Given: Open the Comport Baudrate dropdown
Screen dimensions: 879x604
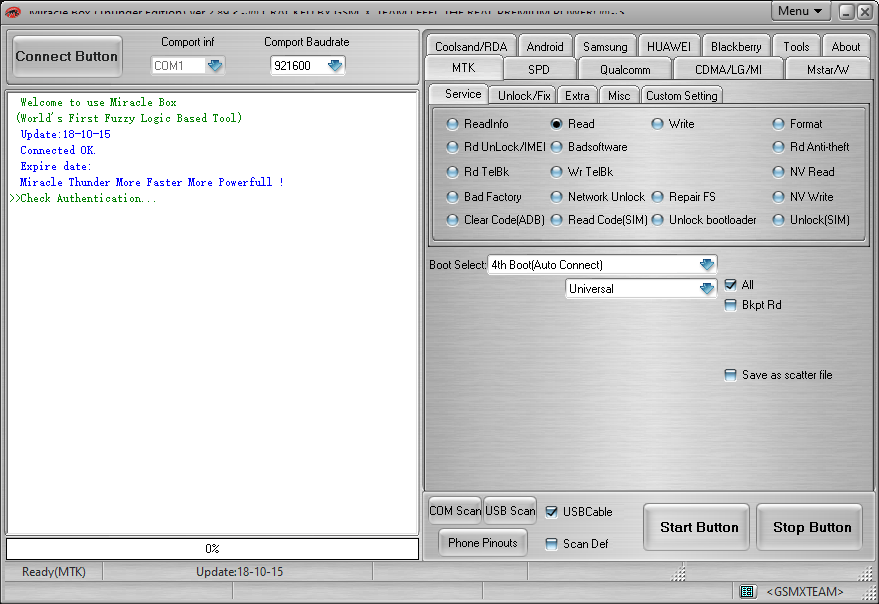Looking at the screenshot, I should (335, 66).
